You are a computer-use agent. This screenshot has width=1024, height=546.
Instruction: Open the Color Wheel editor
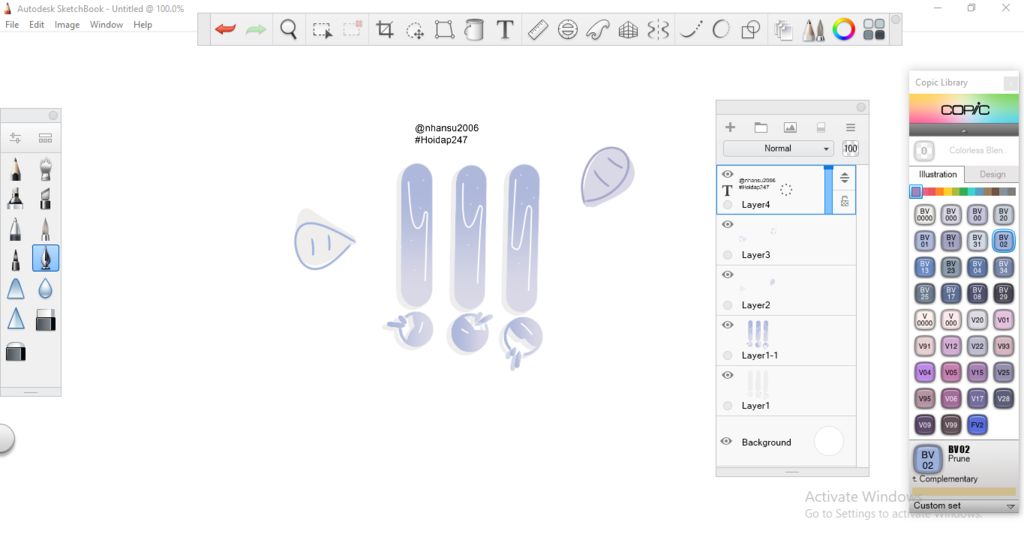tap(844, 29)
